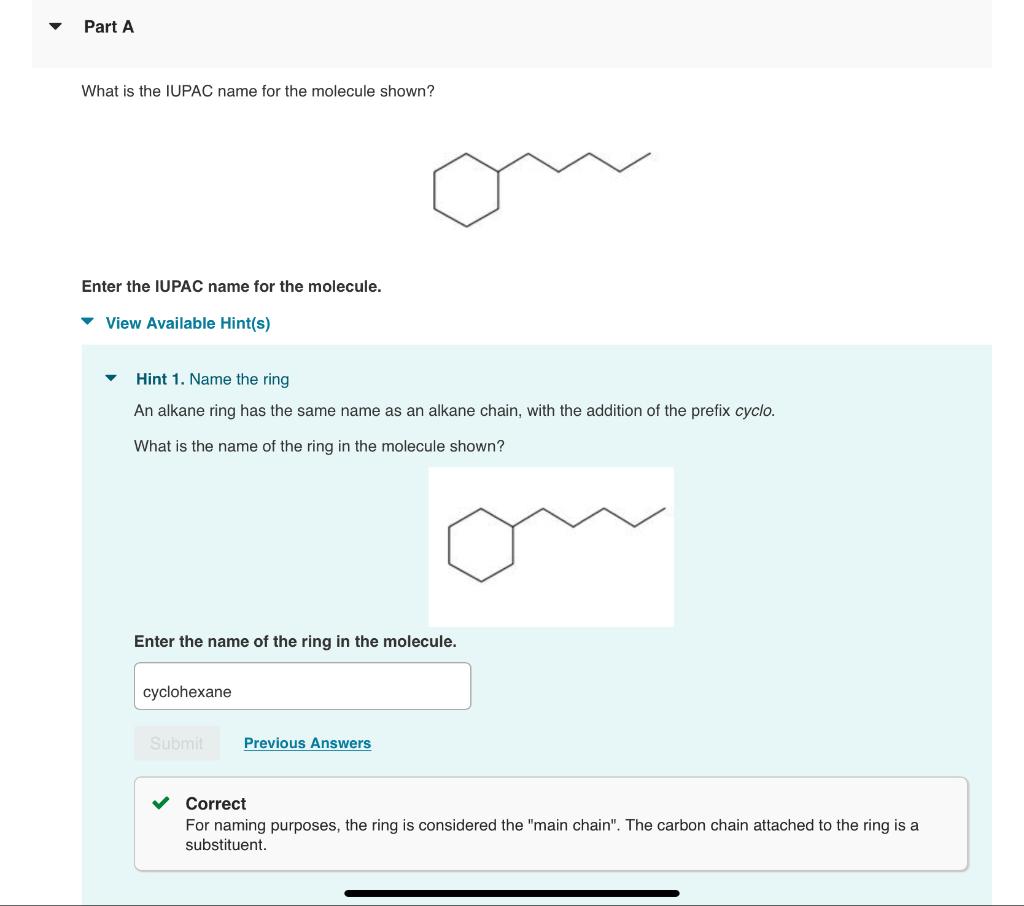1024x906 pixels.
Task: Click the teal triangle beside View Available Hint(s)
Action: (x=86, y=323)
